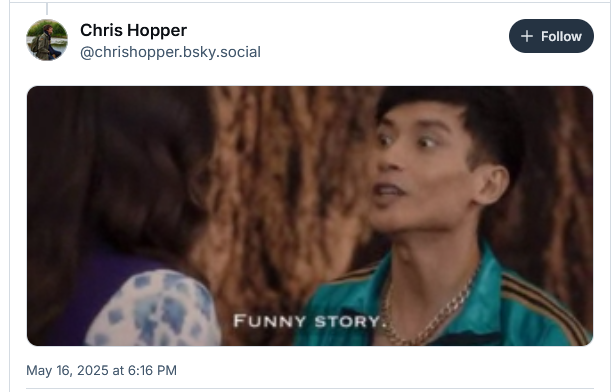Open the @chrishopper.bsky.social handle link
Screen dimensions: 614x392
click(170, 52)
